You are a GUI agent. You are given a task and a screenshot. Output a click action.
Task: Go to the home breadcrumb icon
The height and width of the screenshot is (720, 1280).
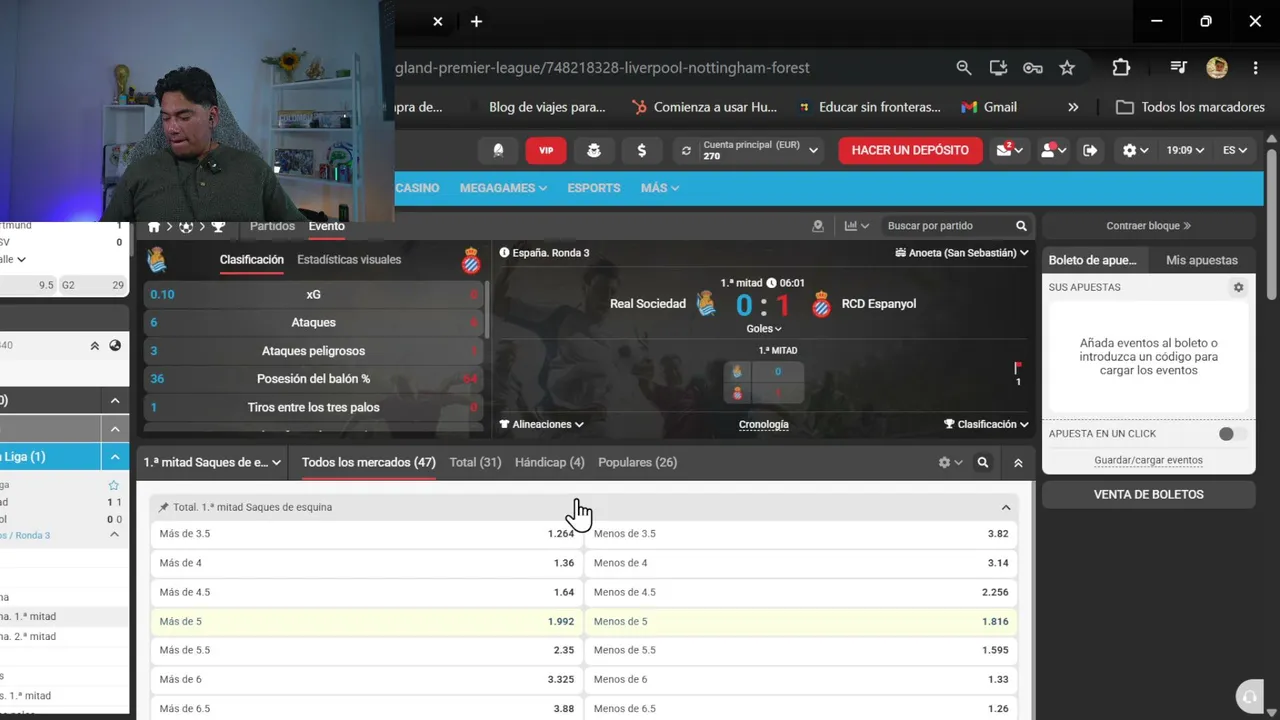(154, 227)
